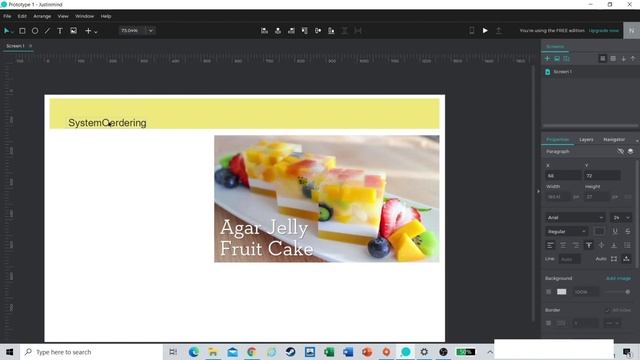Click the Windows Start button
640x360 pixels.
10,352
